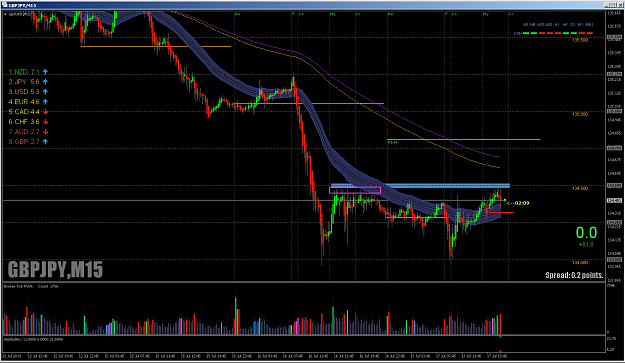Click the blue up arrow beside JPY 5.6
625x363 pixels.
[45, 82]
